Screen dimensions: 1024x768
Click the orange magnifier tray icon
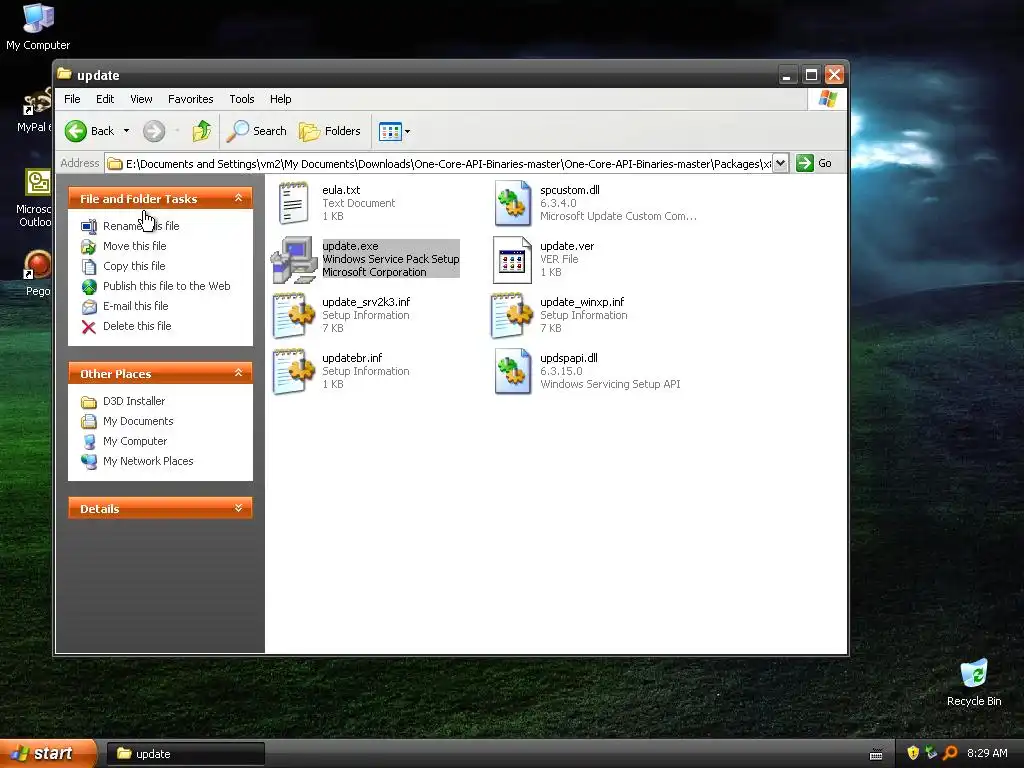(950, 753)
